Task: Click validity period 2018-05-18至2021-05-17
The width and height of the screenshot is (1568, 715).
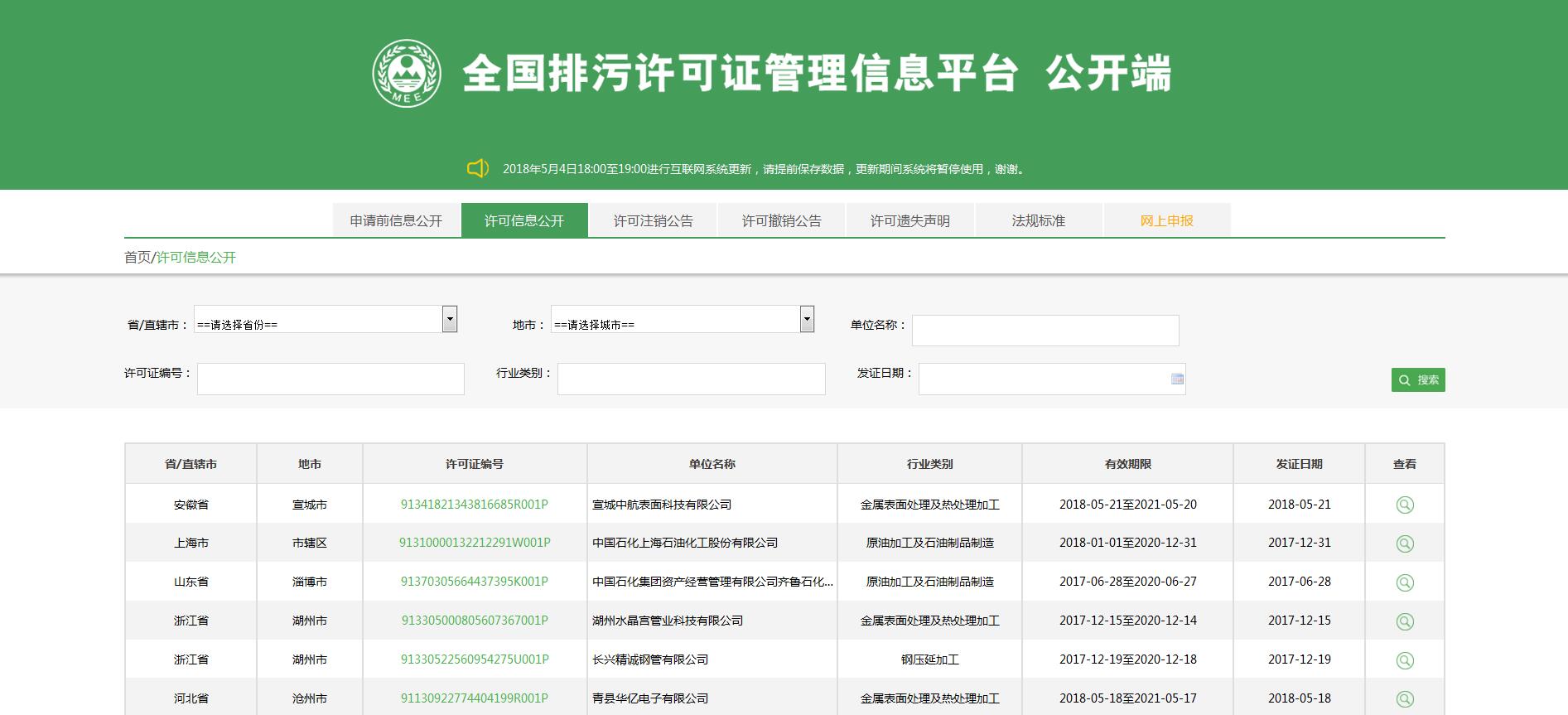Action: (1128, 698)
